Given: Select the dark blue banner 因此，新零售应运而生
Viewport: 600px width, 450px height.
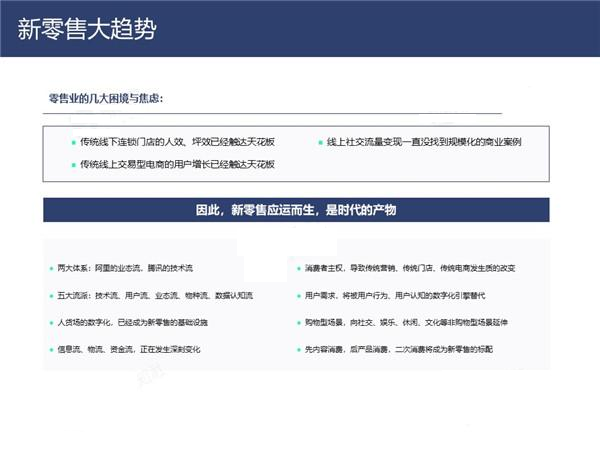Looking at the screenshot, I should coord(296,210).
